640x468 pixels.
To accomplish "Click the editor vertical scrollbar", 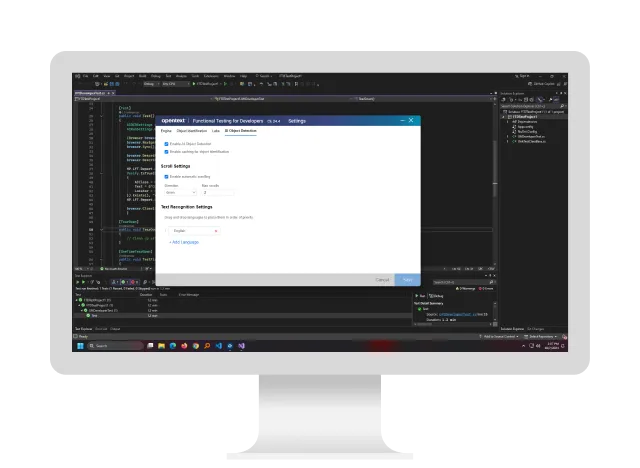I will (495, 184).
